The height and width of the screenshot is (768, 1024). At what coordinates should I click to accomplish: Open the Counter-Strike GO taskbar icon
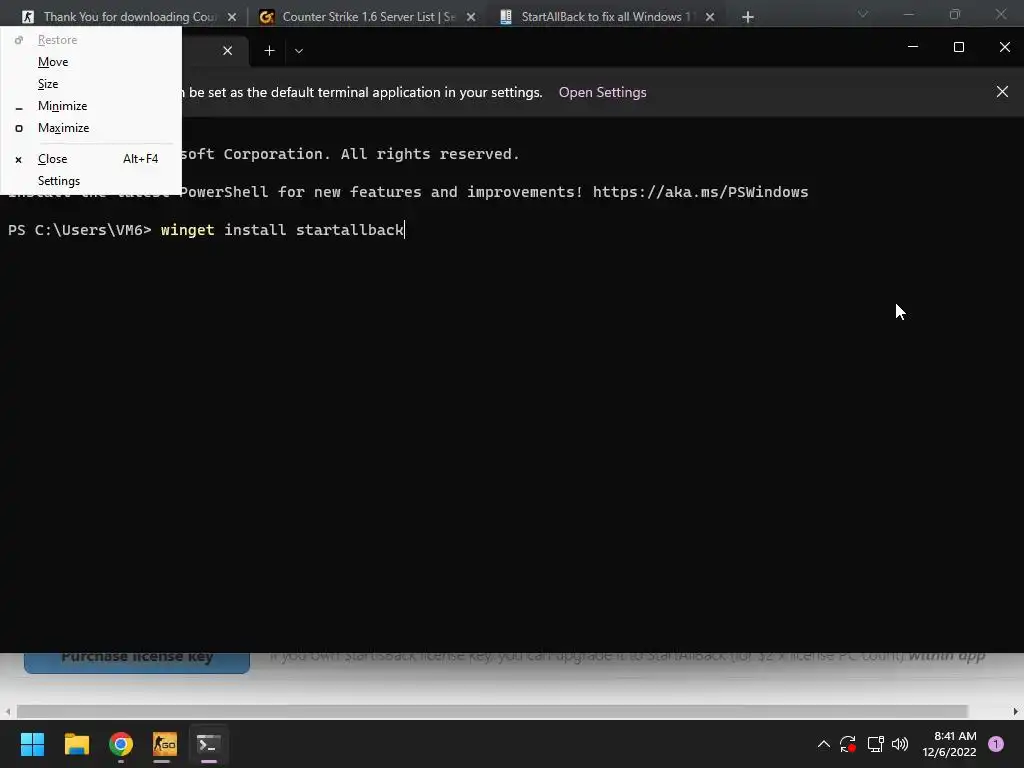coord(165,744)
